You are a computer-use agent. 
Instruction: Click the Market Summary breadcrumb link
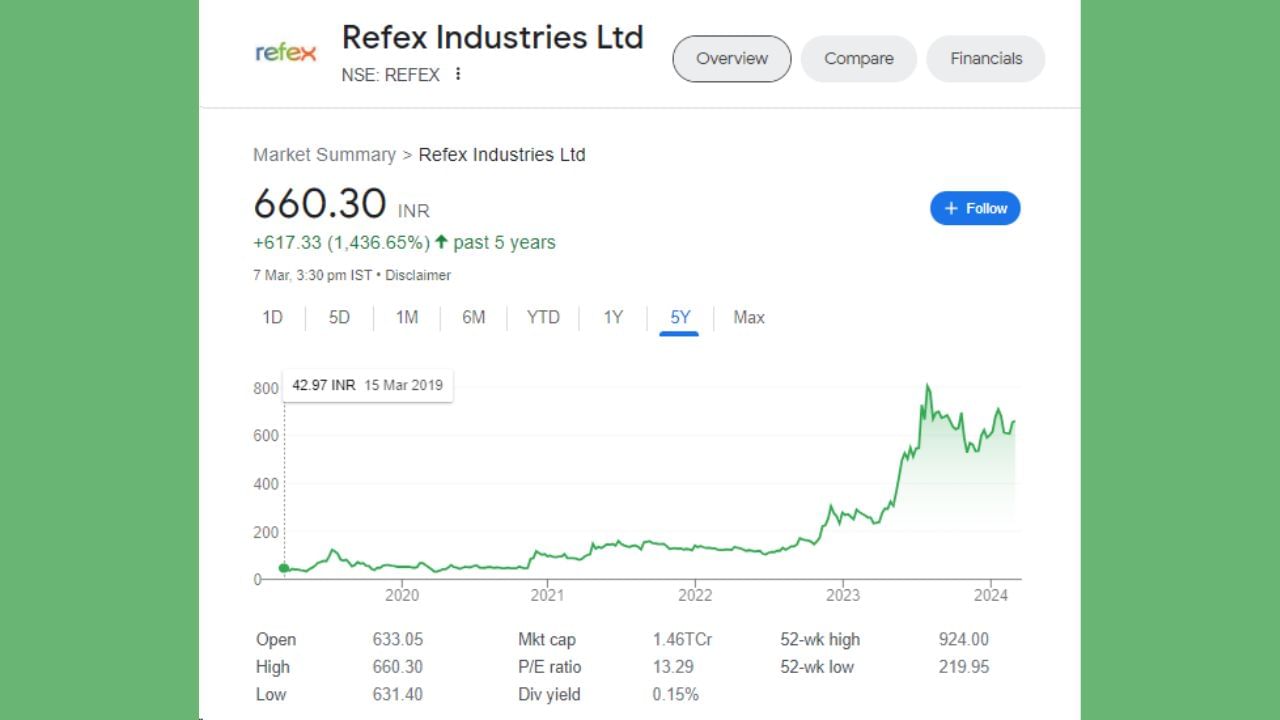pos(324,155)
